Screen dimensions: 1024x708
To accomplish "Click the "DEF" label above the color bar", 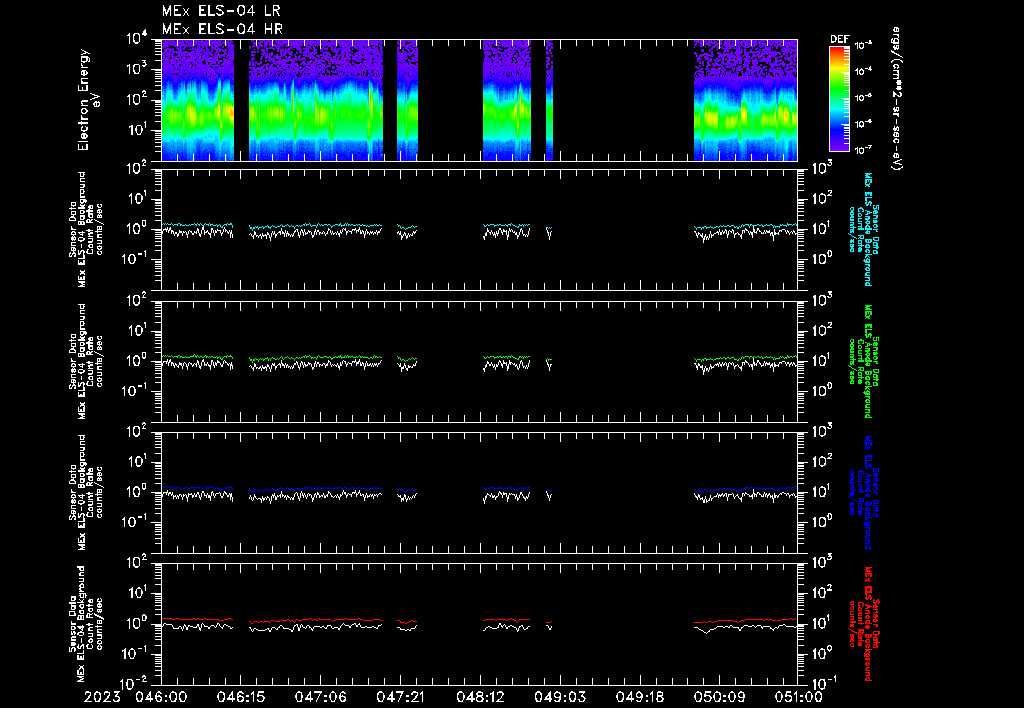I will [x=839, y=39].
